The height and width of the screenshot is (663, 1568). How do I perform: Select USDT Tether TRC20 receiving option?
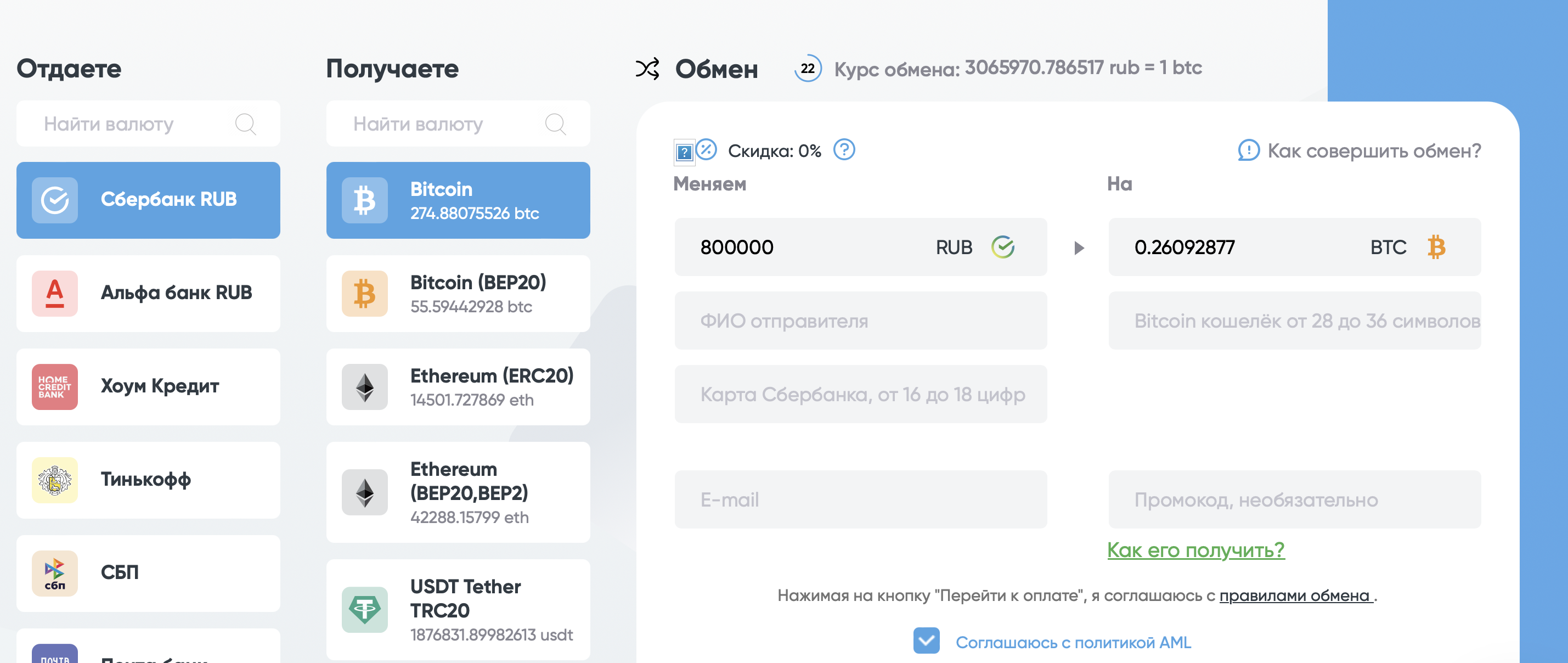(458, 609)
